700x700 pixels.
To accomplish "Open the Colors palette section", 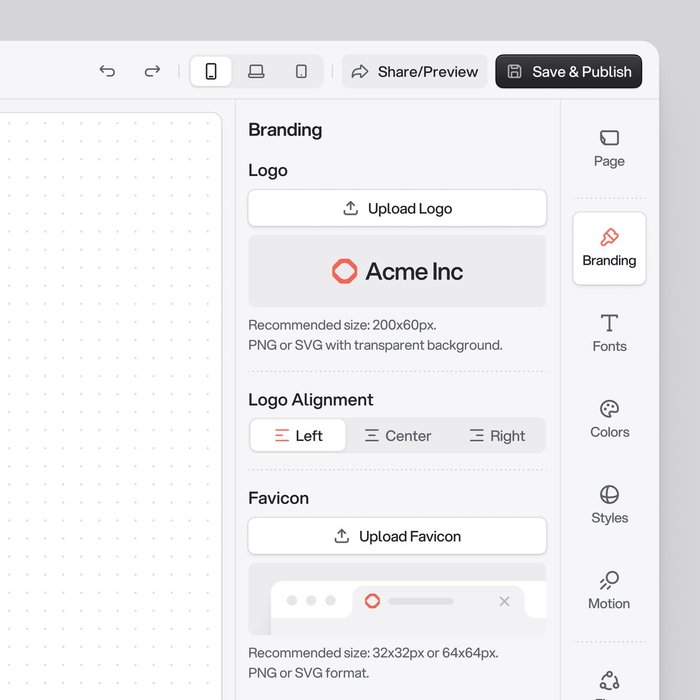I will (x=609, y=419).
